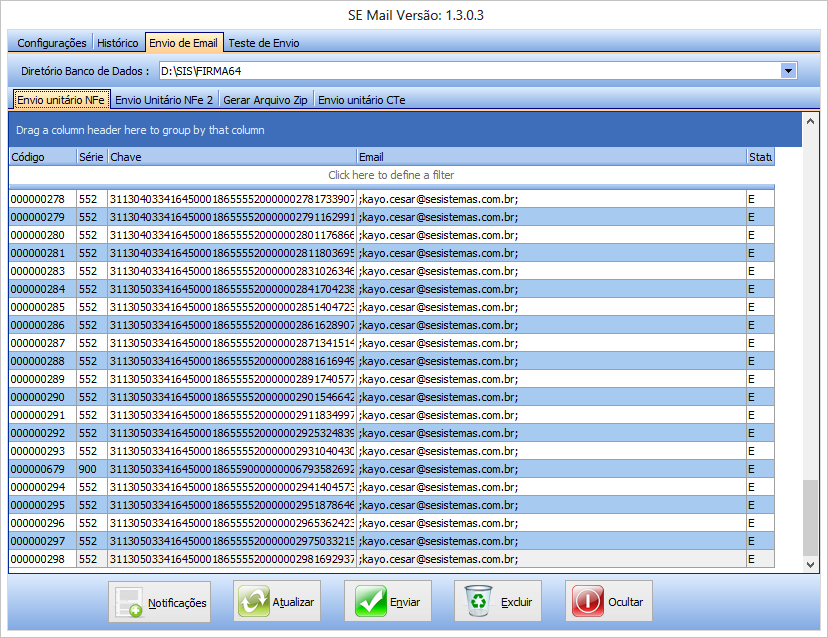Select the Teste de Envio tab
828x638 pixels.
[x=263, y=43]
